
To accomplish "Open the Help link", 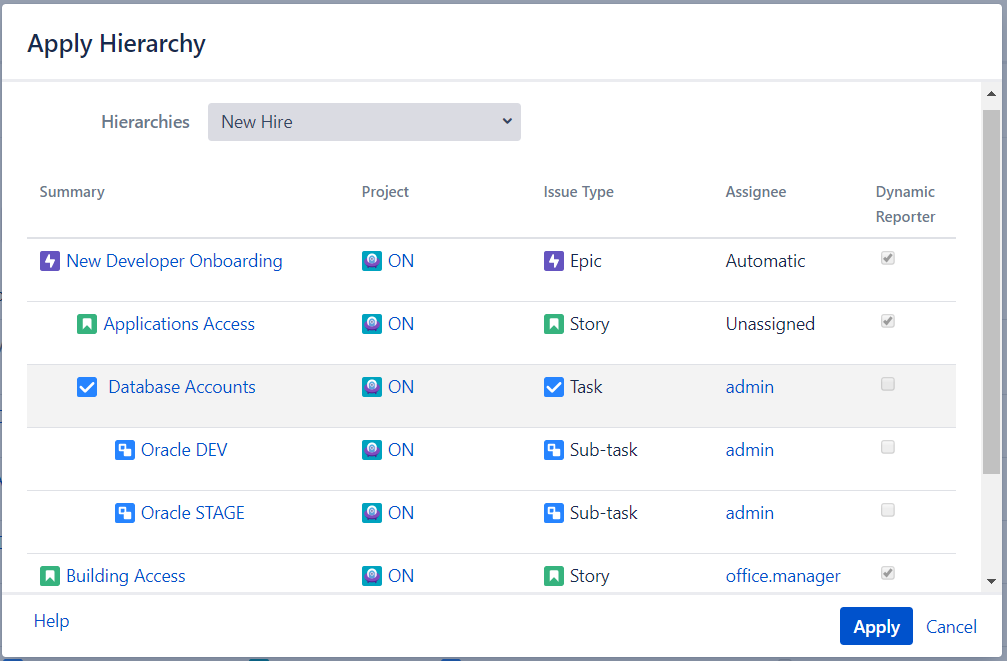I will tap(52, 621).
